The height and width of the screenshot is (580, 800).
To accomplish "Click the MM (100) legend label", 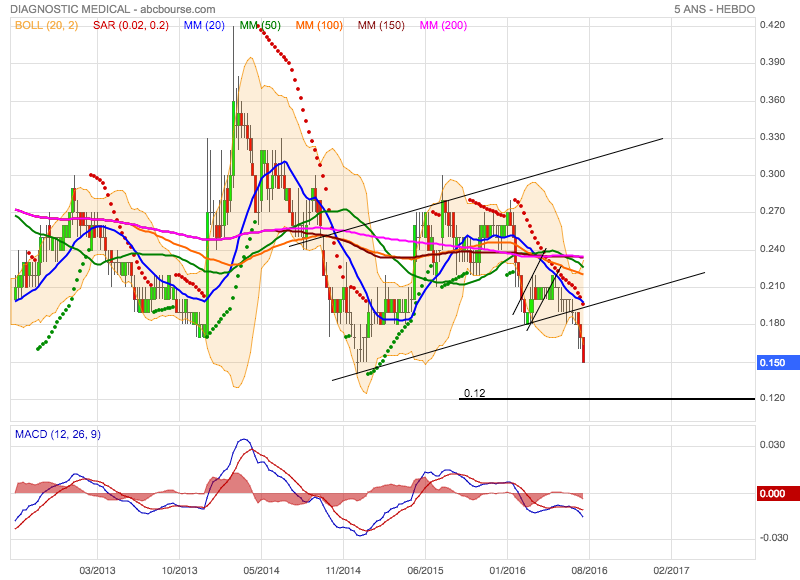I will 319,25.
